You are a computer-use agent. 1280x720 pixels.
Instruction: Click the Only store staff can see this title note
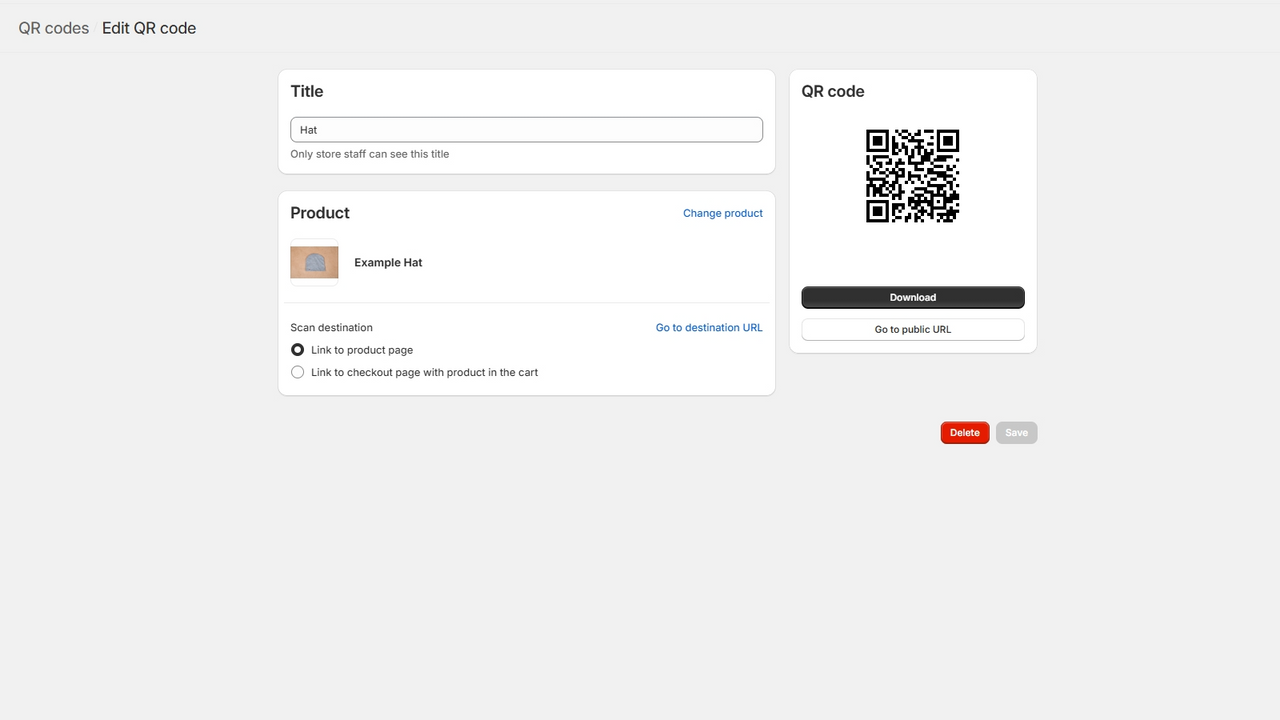pos(370,154)
